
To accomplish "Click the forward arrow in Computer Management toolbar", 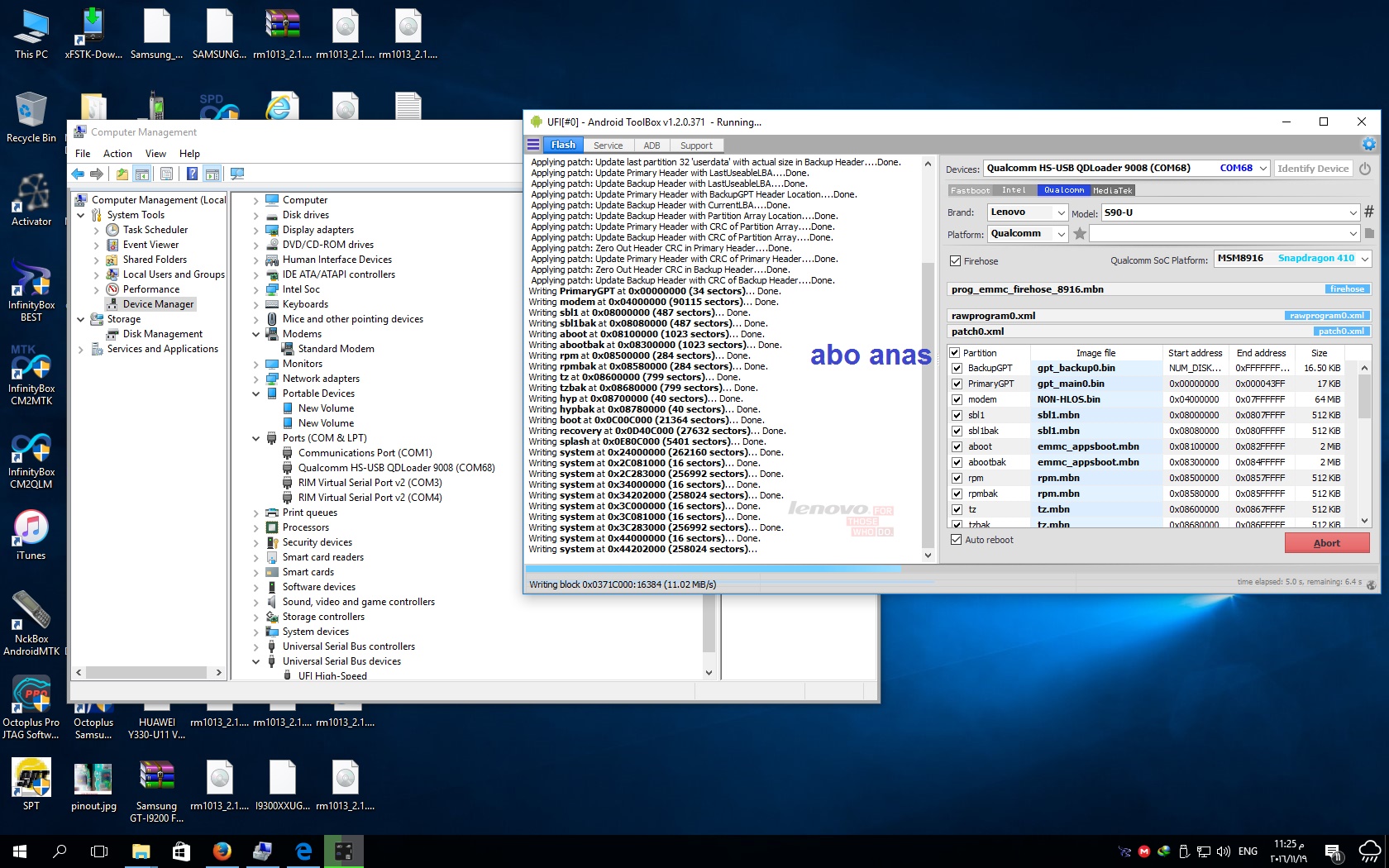I will 97,174.
